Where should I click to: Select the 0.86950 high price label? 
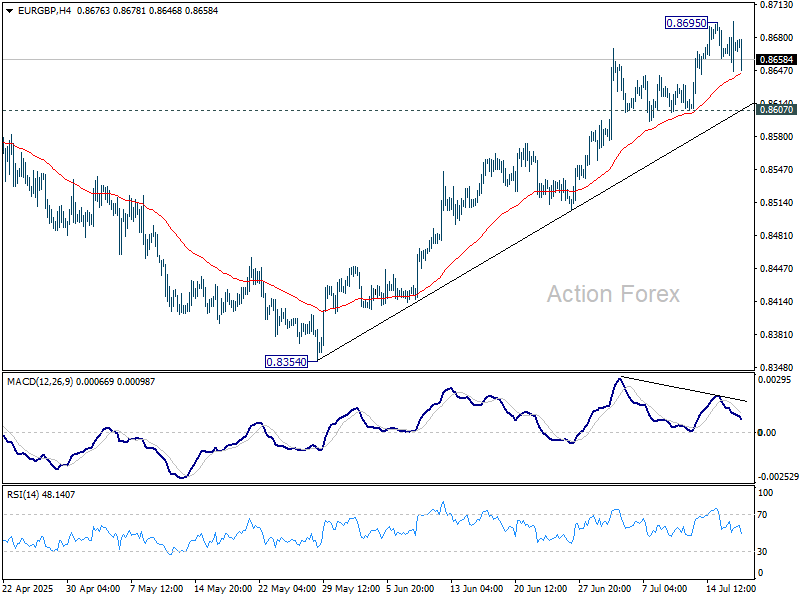(x=686, y=22)
